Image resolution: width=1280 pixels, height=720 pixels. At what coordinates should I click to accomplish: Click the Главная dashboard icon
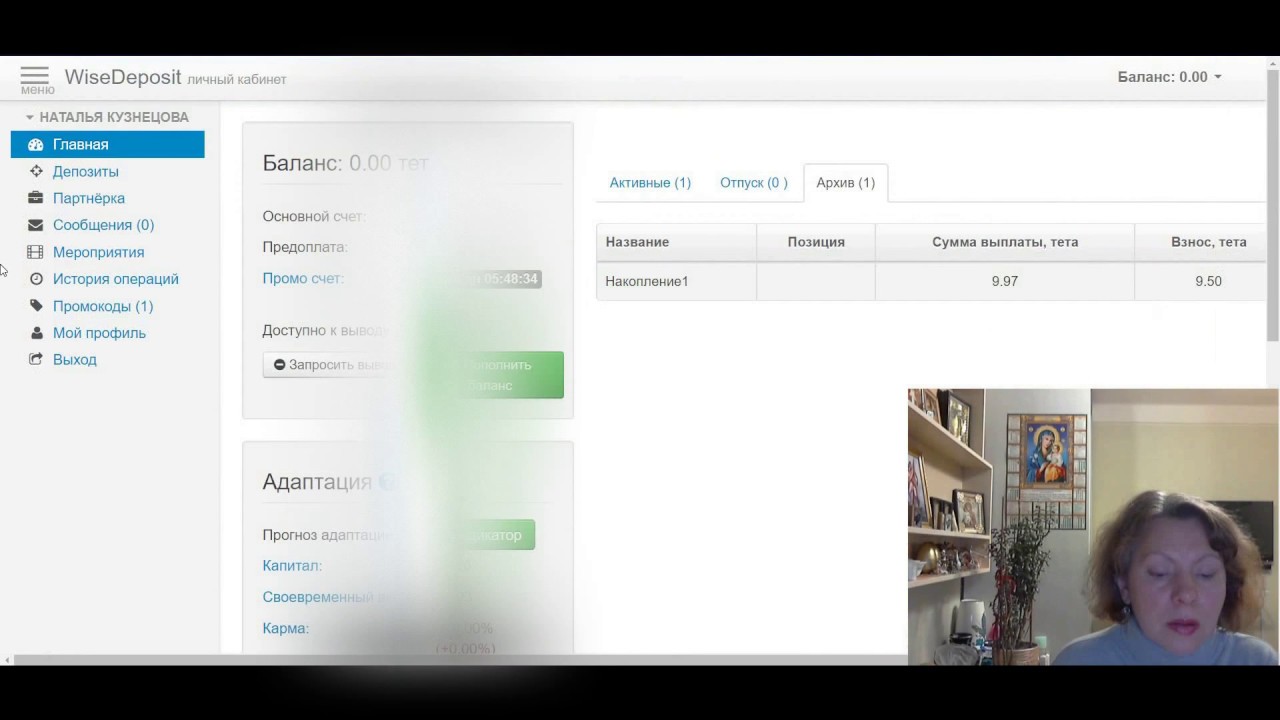[x=36, y=145]
